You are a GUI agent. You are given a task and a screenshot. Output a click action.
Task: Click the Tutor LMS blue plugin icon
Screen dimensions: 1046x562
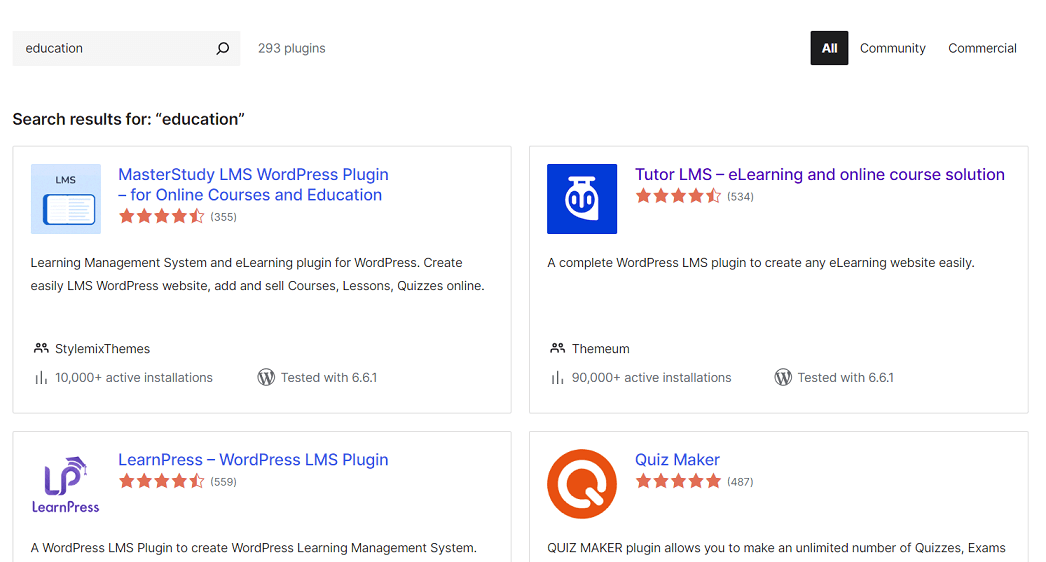pos(582,199)
